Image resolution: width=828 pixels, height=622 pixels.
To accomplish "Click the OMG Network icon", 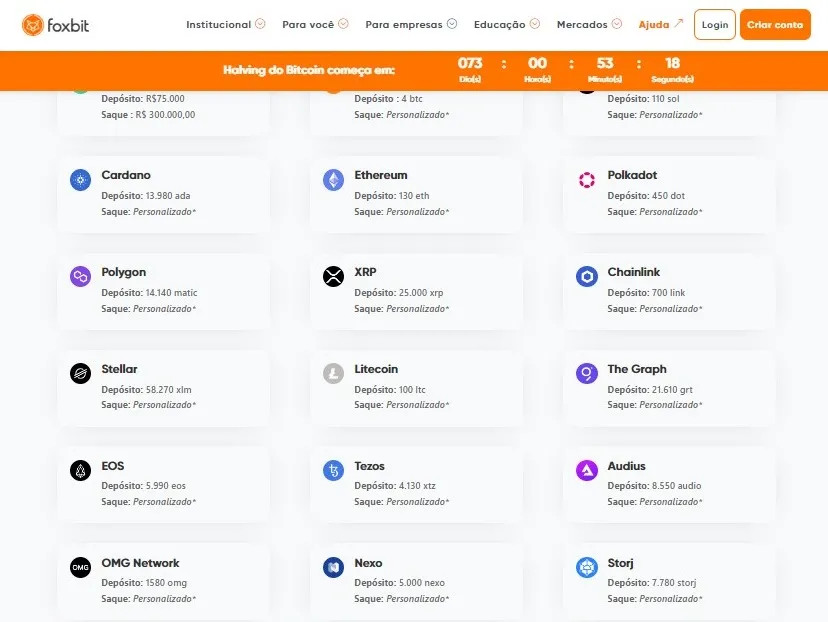I will click(x=80, y=568).
